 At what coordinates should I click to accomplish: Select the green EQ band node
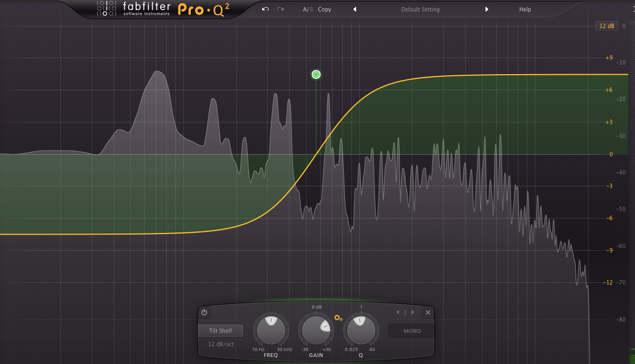click(316, 75)
